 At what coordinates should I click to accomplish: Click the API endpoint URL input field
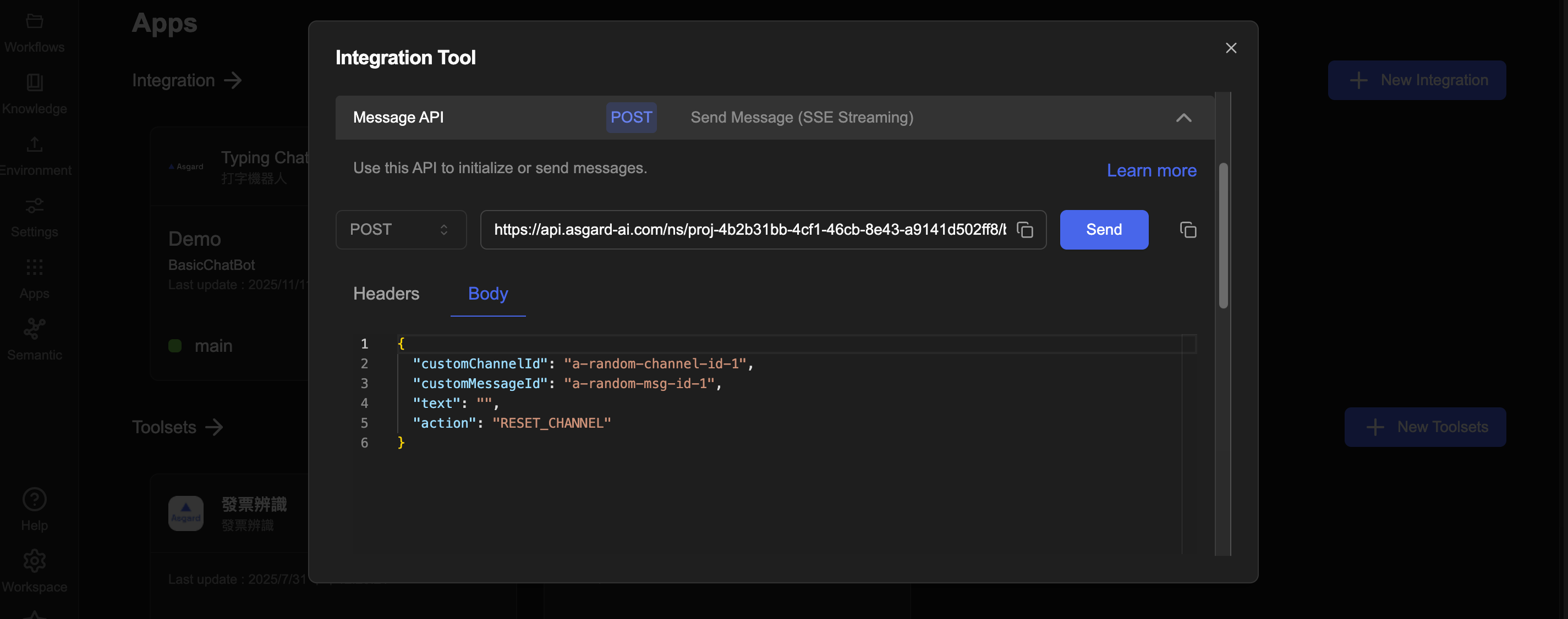(x=749, y=230)
